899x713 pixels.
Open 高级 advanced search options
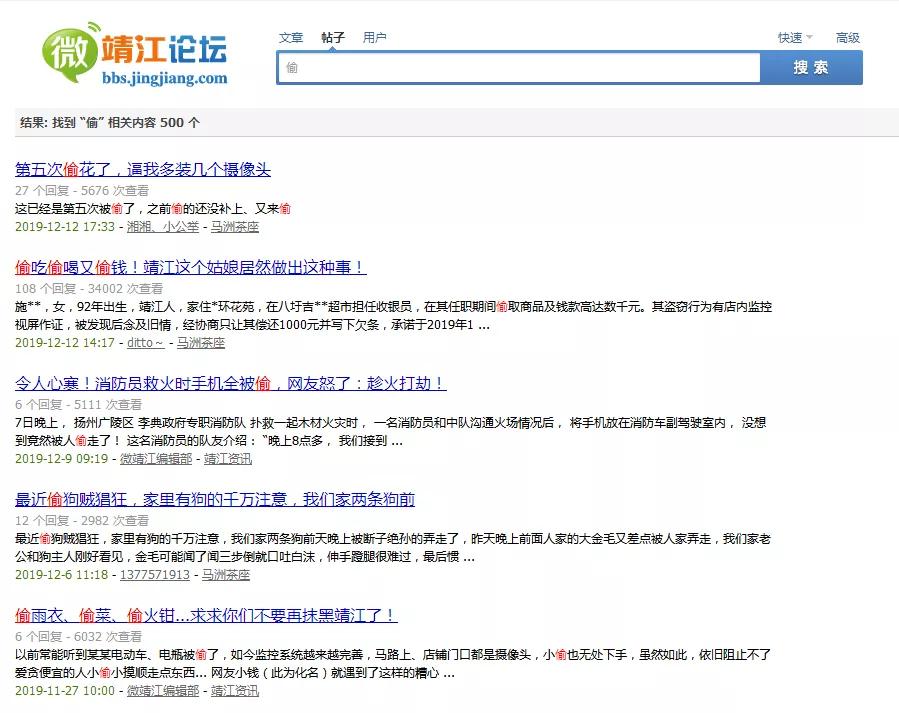[x=847, y=37]
